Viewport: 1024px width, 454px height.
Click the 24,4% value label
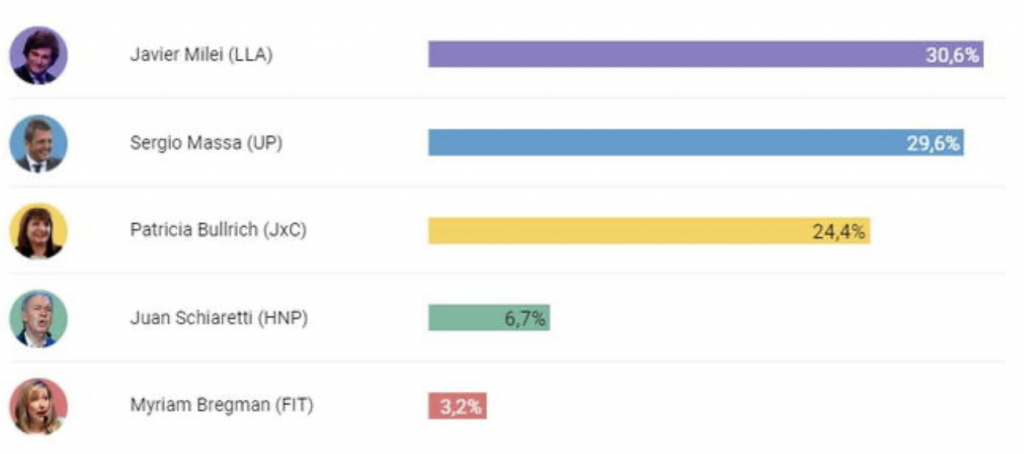click(x=839, y=232)
